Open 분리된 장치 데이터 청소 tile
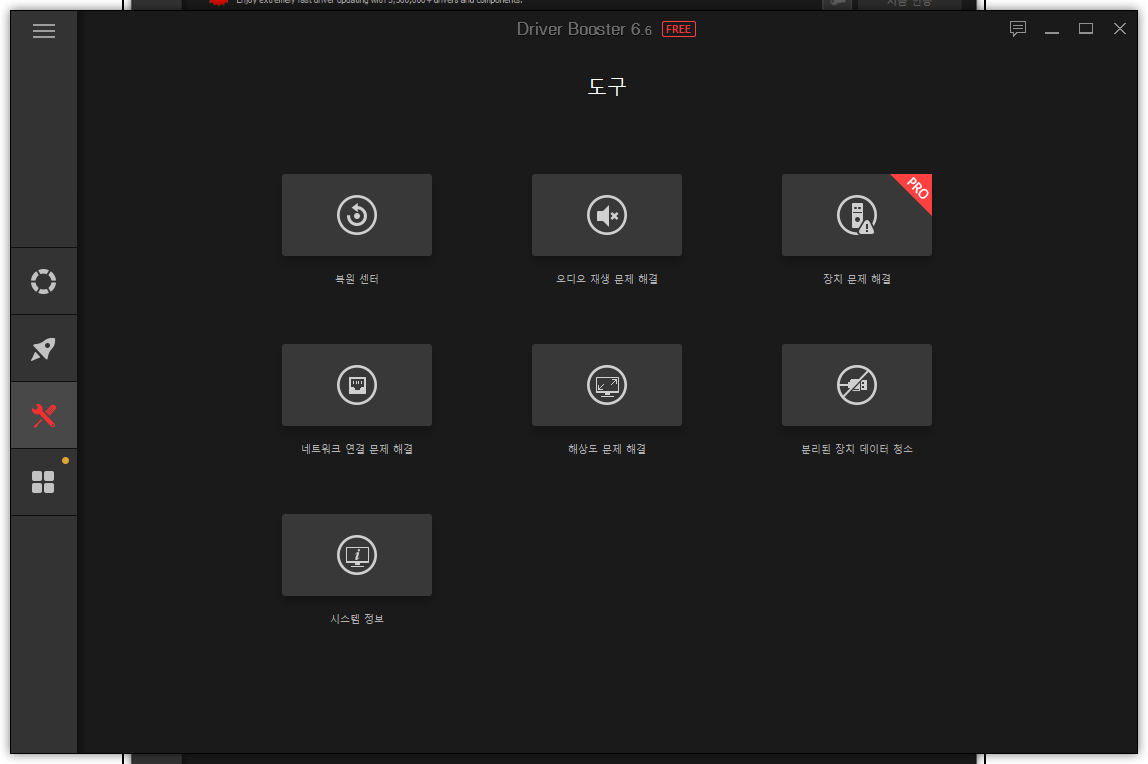This screenshot has height=764, width=1148. click(x=857, y=385)
